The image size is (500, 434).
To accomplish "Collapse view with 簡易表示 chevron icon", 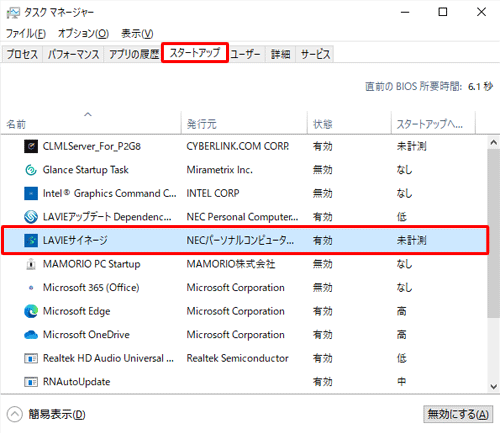I will point(14,414).
